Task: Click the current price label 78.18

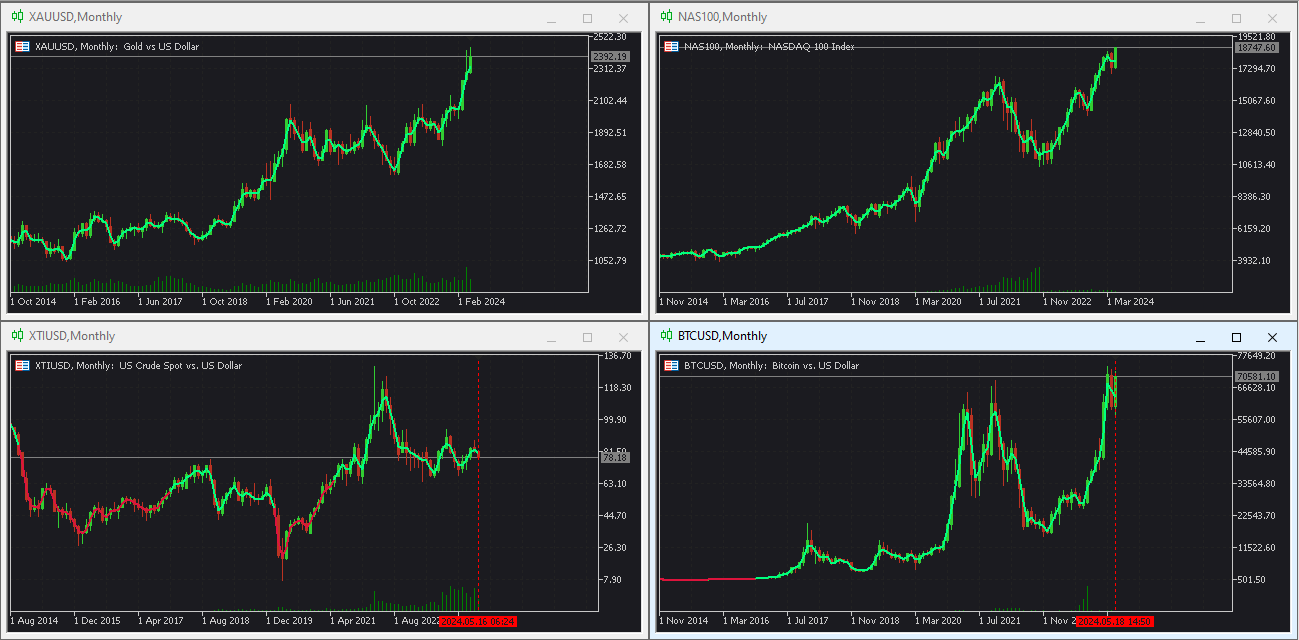Action: click(614, 457)
